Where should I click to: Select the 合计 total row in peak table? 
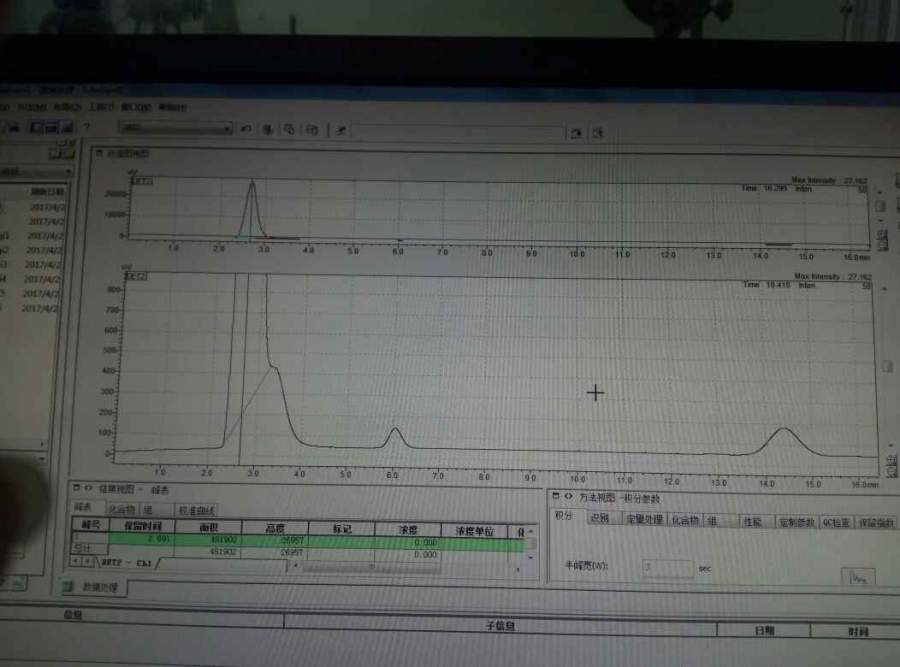[298, 553]
